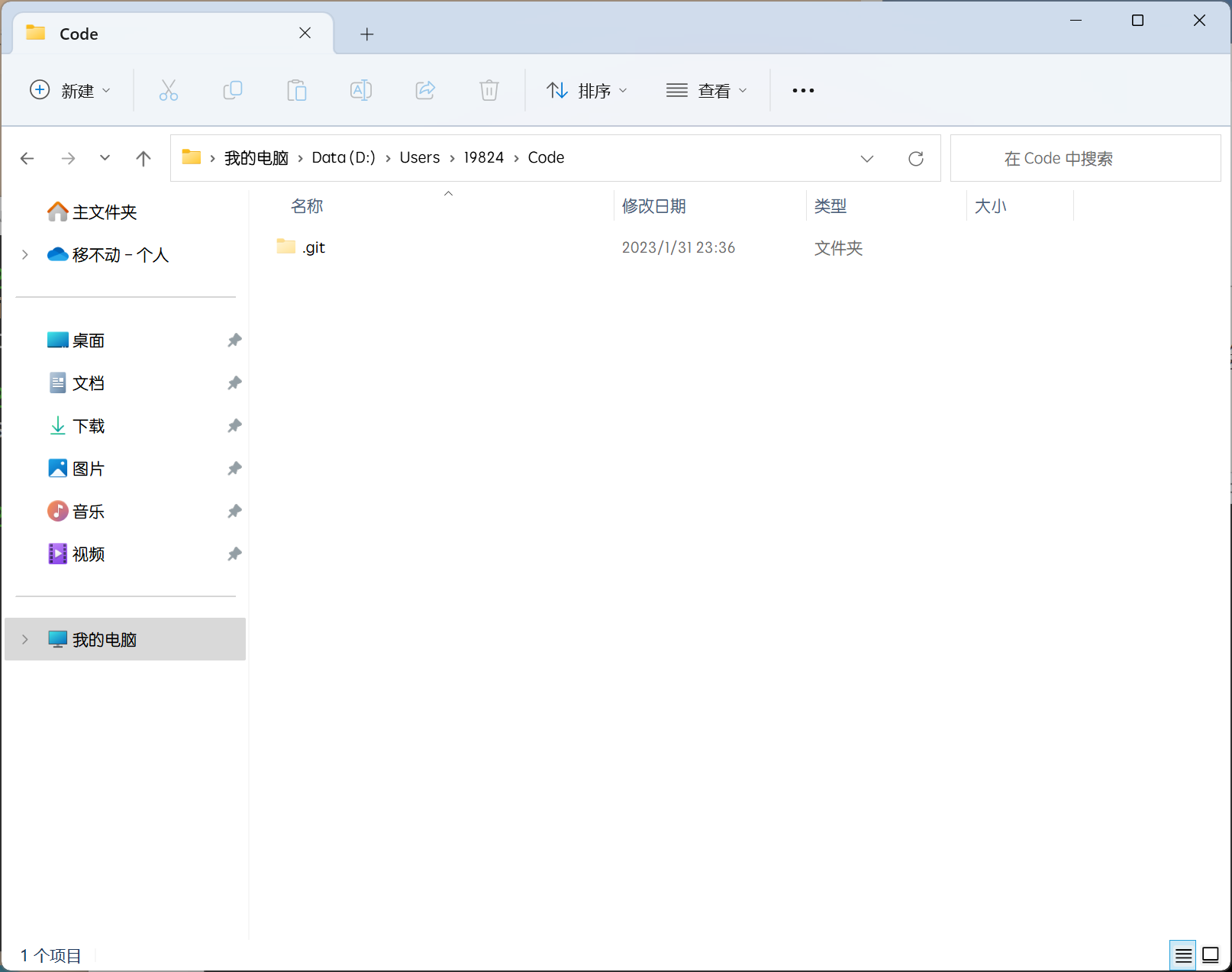Expand the 移不动 - 个人 tree node
This screenshot has height=972, width=1232.
click(25, 255)
